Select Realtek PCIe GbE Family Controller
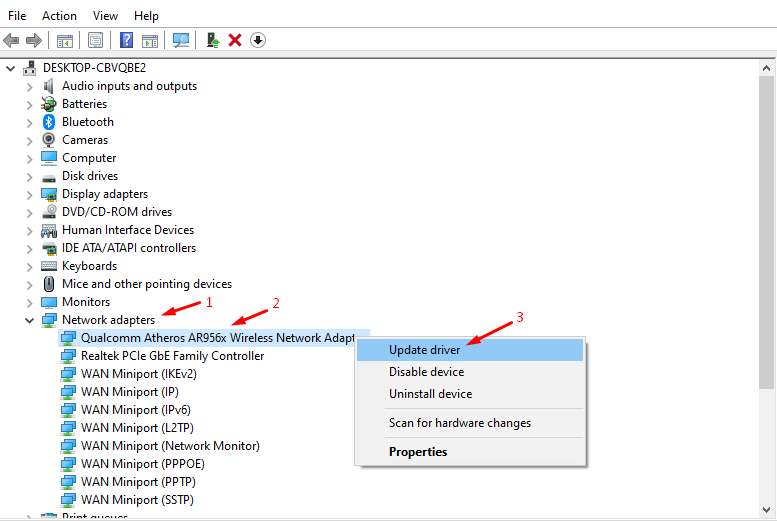The image size is (777, 521). click(172, 356)
